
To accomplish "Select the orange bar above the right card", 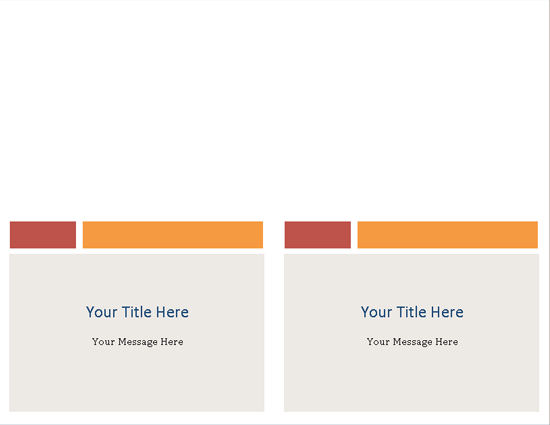I will pos(448,235).
